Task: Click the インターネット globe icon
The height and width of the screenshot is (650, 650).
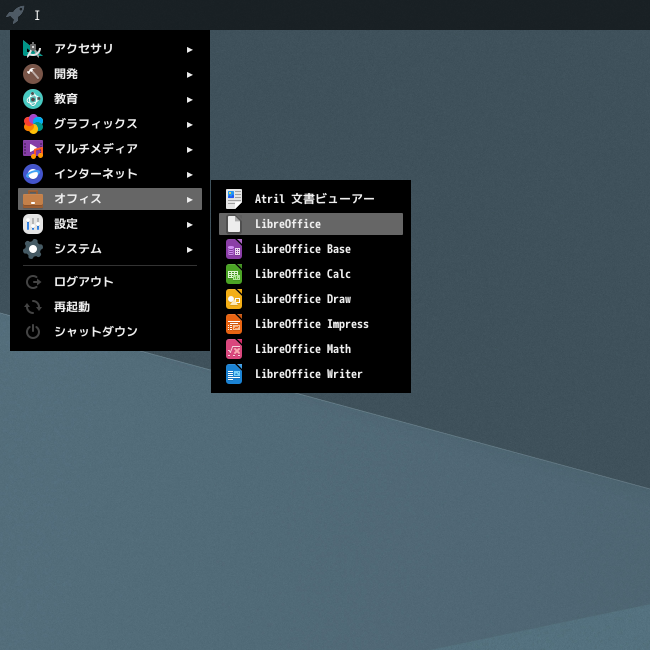Action: [x=33, y=174]
